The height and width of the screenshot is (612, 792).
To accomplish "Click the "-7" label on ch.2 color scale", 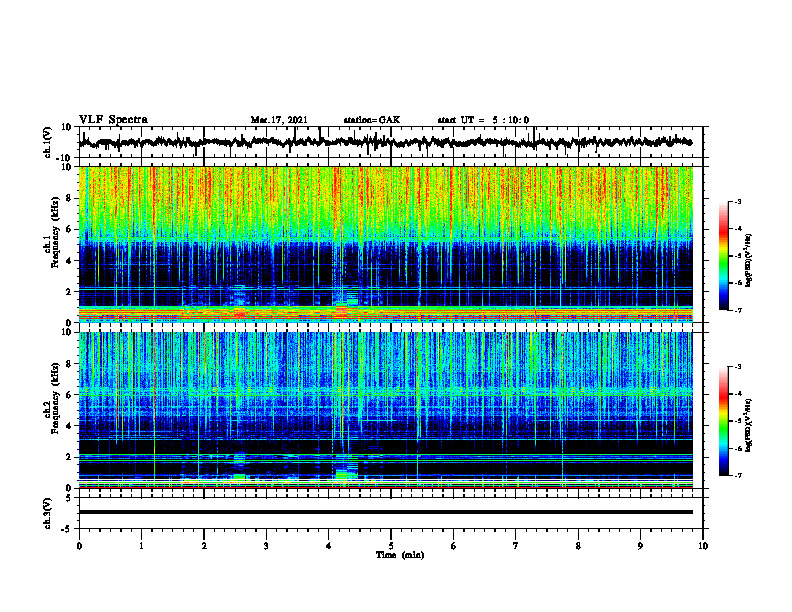I will point(738,476).
